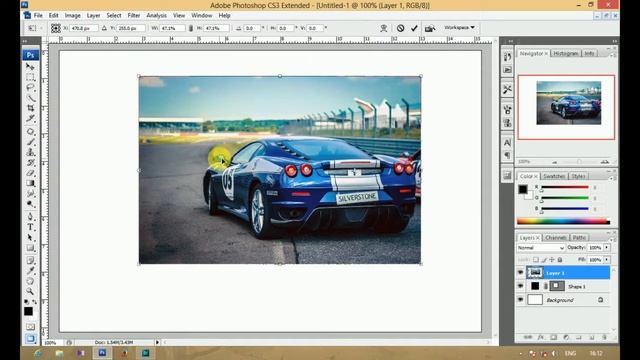Open the status bar info arrow
Image resolution: width=640 pixels, height=360 pixels.
[157, 342]
